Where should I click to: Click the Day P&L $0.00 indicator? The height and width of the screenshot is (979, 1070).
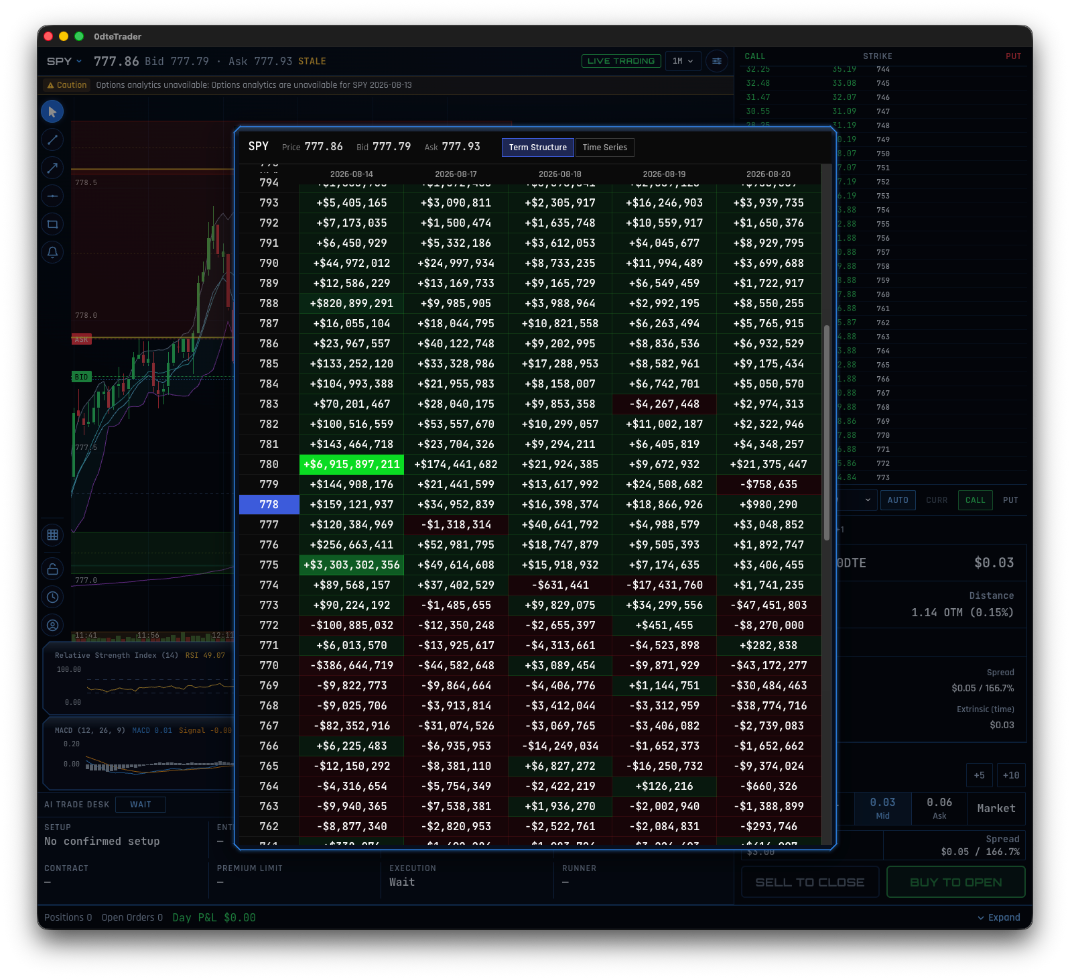[x=214, y=918]
